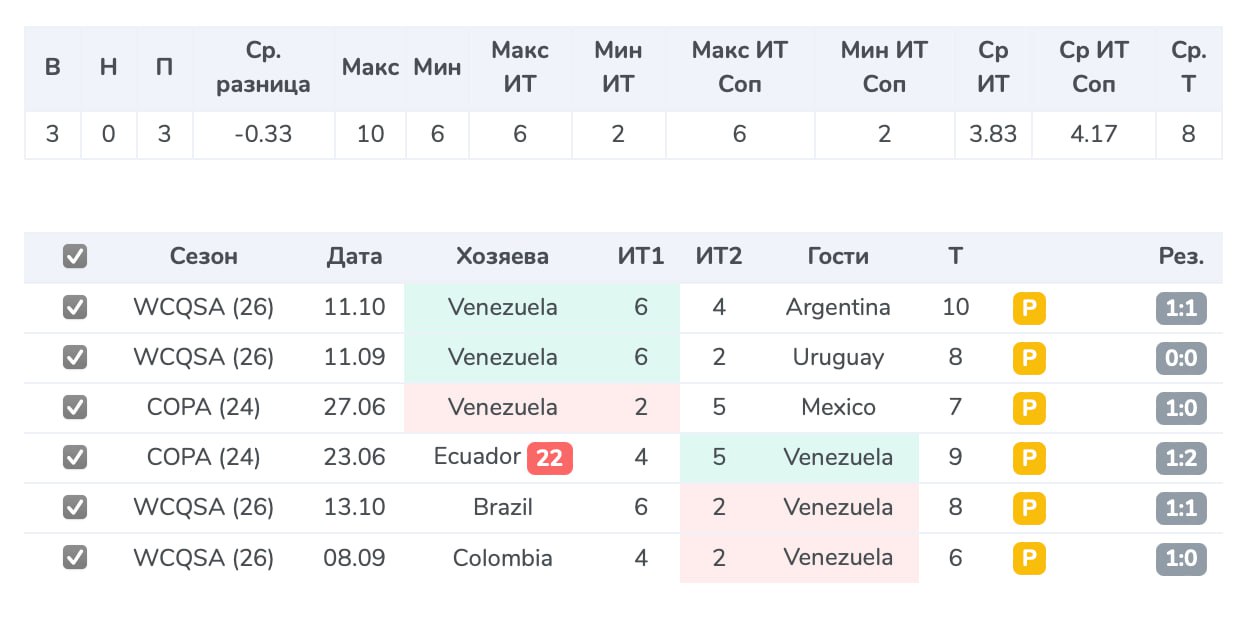Screen dimensions: 1250x618
Task: Open the 1:0 result for Colombia–Venezuela
Action: pyautogui.click(x=1181, y=558)
